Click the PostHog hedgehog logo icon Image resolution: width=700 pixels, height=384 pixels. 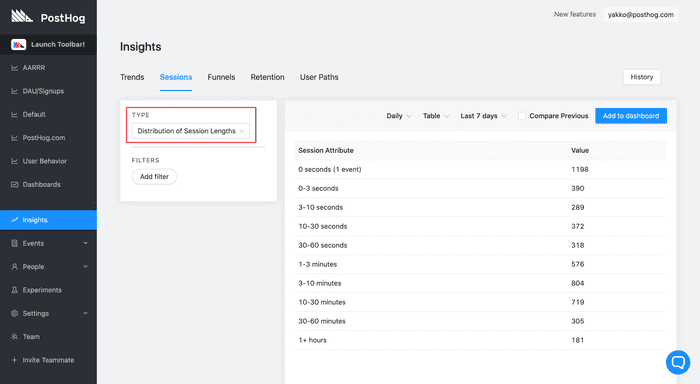tap(21, 17)
